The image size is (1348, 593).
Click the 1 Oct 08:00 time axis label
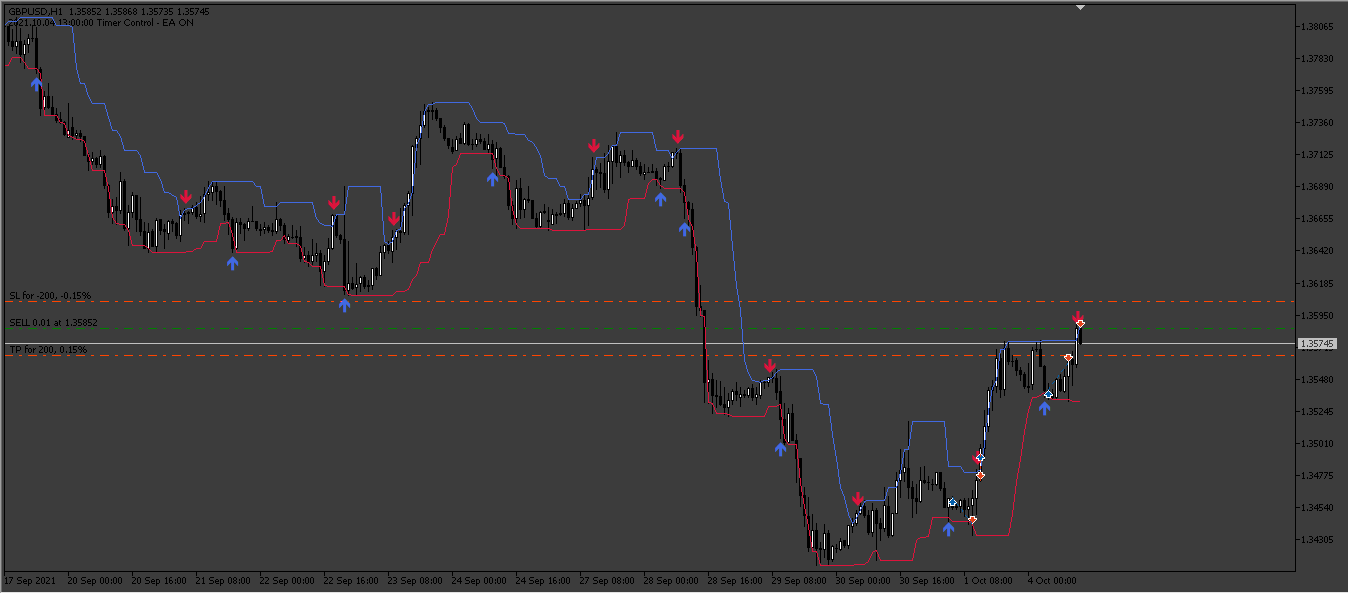989,580
